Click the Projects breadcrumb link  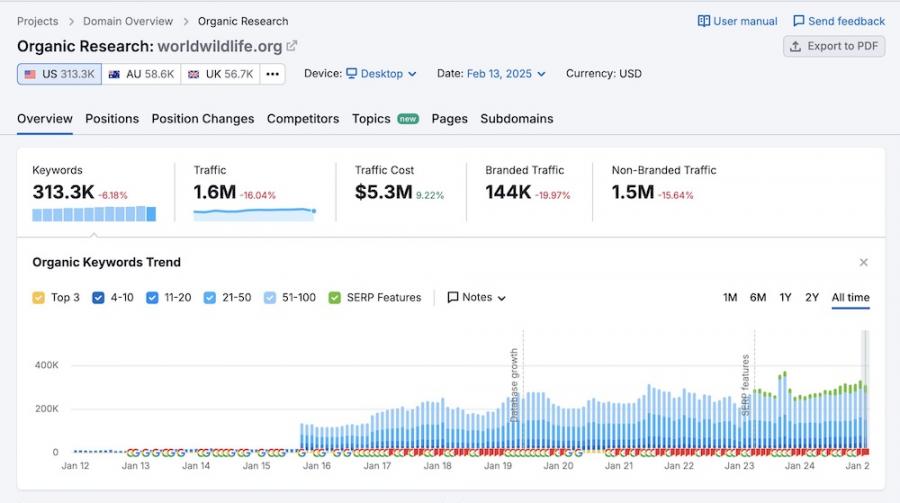[x=38, y=21]
